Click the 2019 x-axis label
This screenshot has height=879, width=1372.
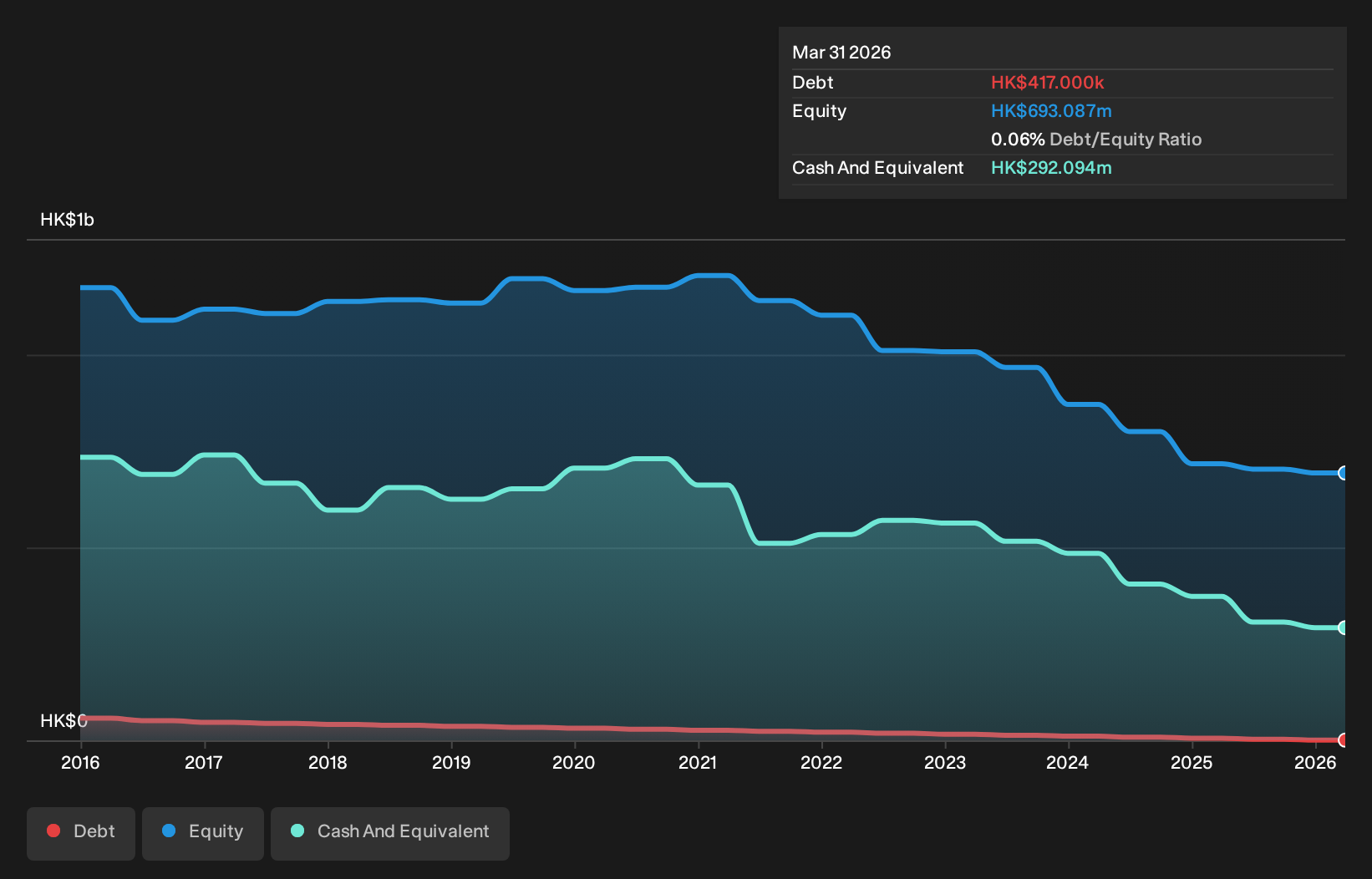[451, 762]
